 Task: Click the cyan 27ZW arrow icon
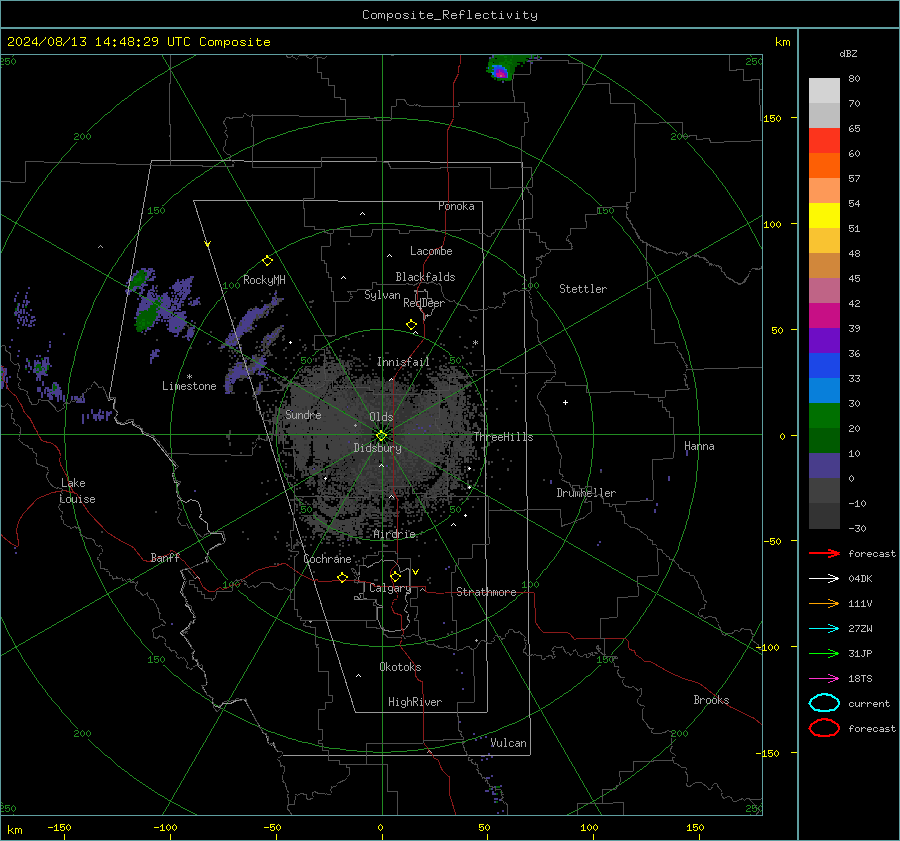[x=824, y=629]
